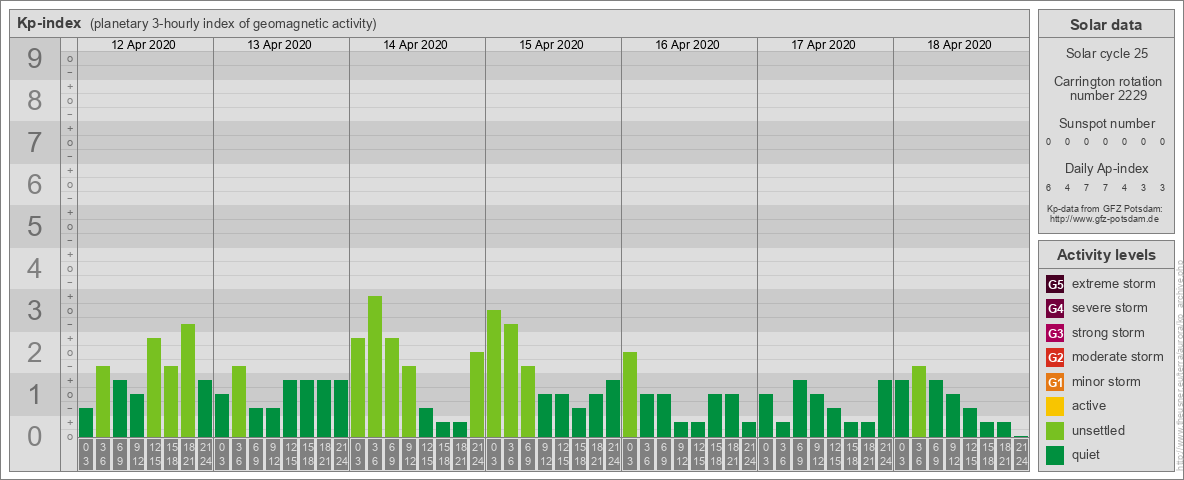Click the 'quiet' legend label
This screenshot has height=480, width=1184.
(x=1086, y=454)
